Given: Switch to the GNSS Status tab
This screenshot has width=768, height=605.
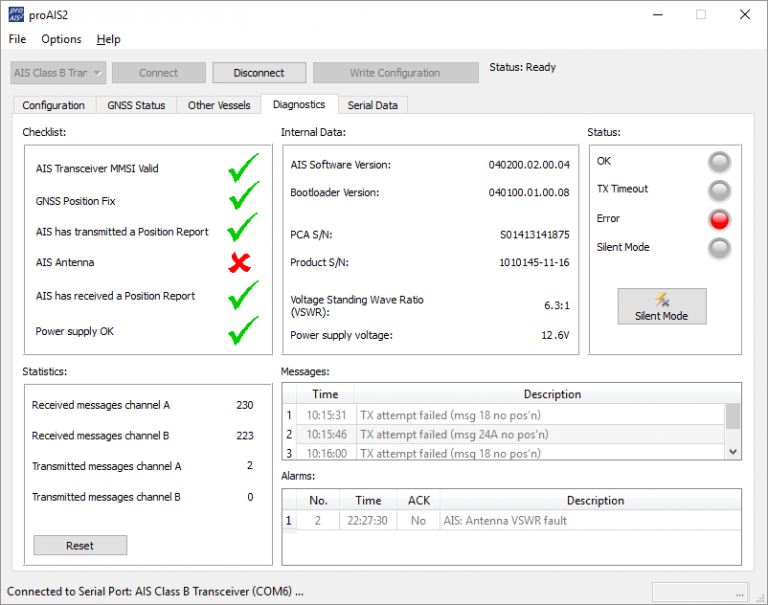Looking at the screenshot, I should 136,105.
